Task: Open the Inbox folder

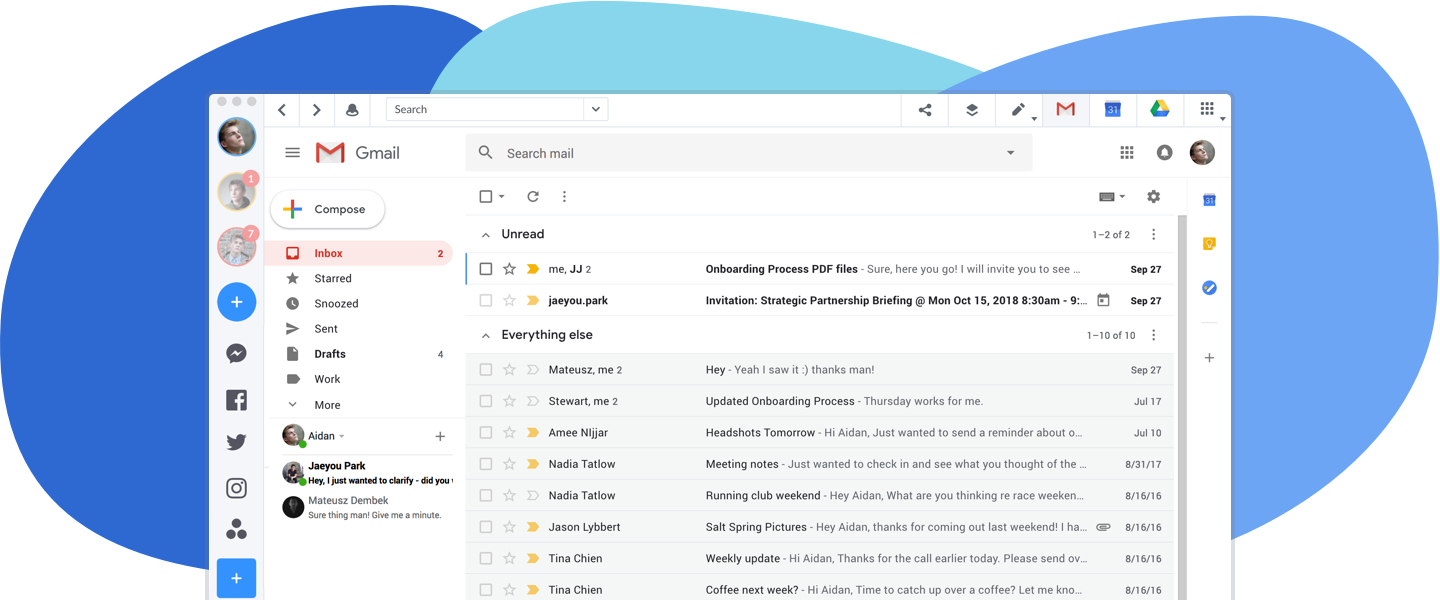Action: pos(359,254)
